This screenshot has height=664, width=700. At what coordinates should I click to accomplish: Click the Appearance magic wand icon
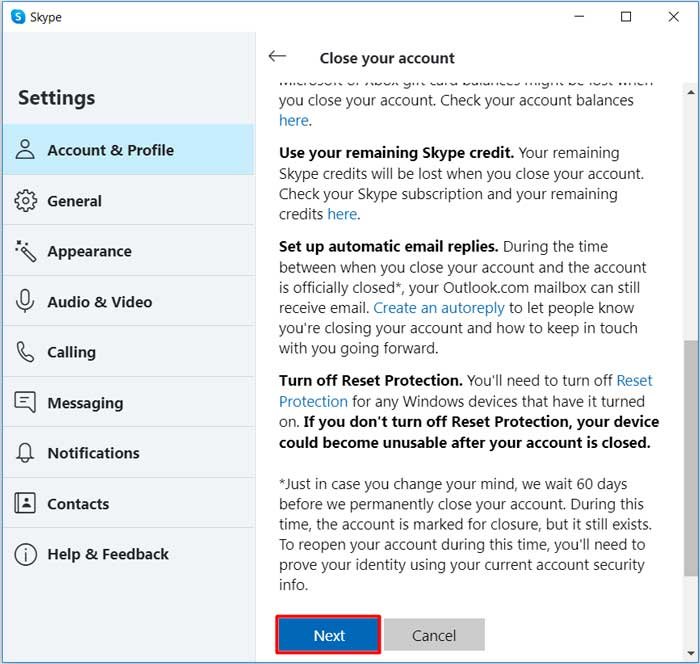(25, 251)
